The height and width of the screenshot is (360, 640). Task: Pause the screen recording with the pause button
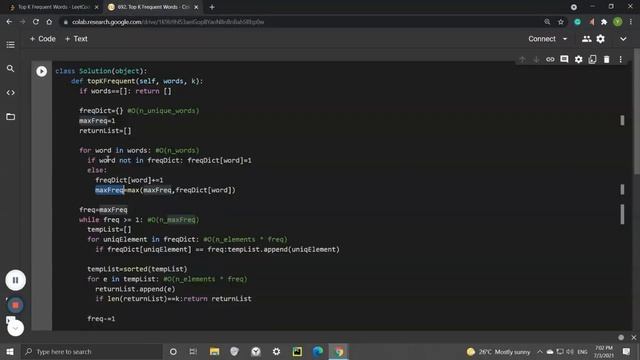(16, 280)
